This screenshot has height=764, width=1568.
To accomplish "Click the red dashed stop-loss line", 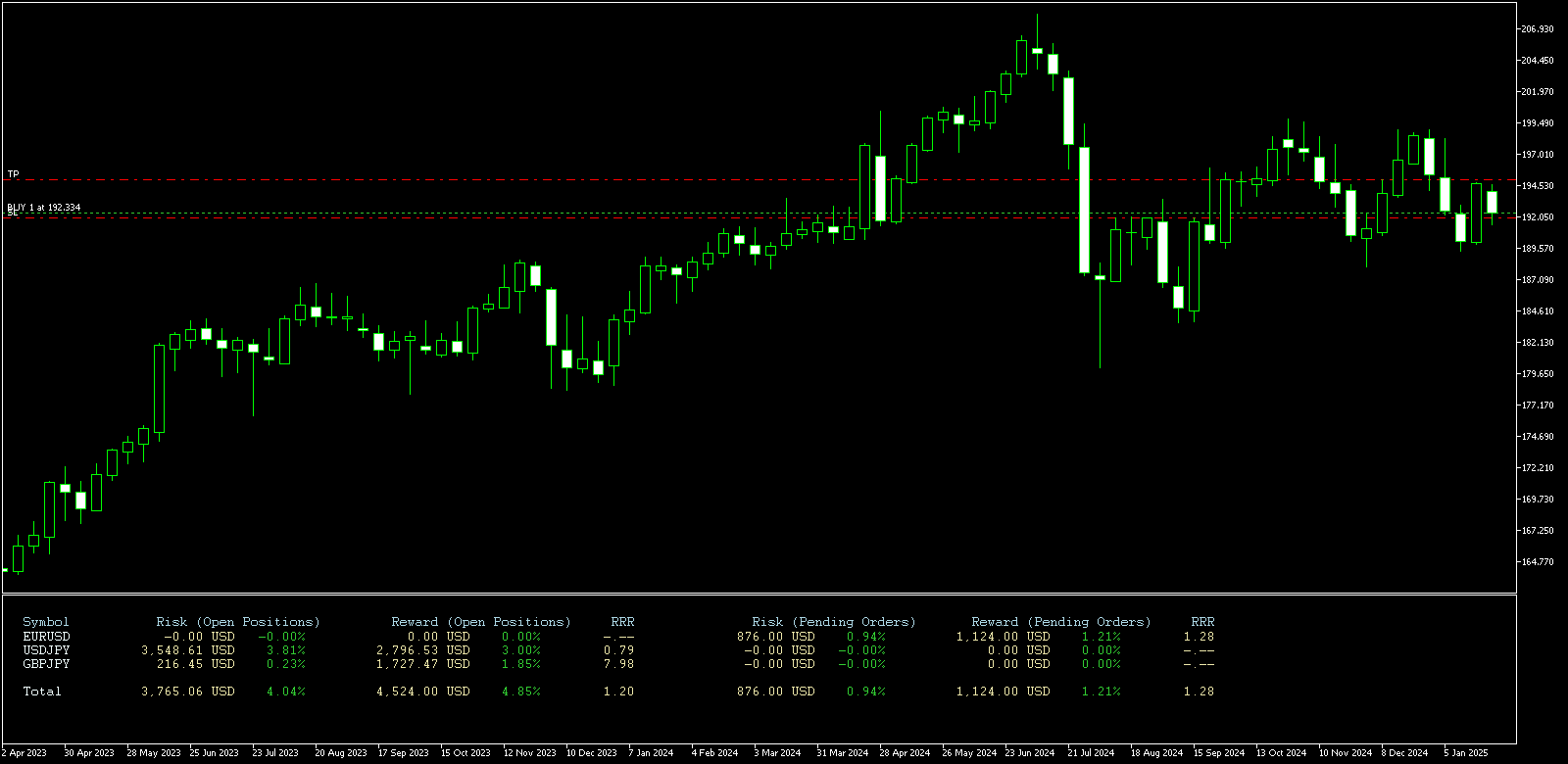I will [x=759, y=217].
